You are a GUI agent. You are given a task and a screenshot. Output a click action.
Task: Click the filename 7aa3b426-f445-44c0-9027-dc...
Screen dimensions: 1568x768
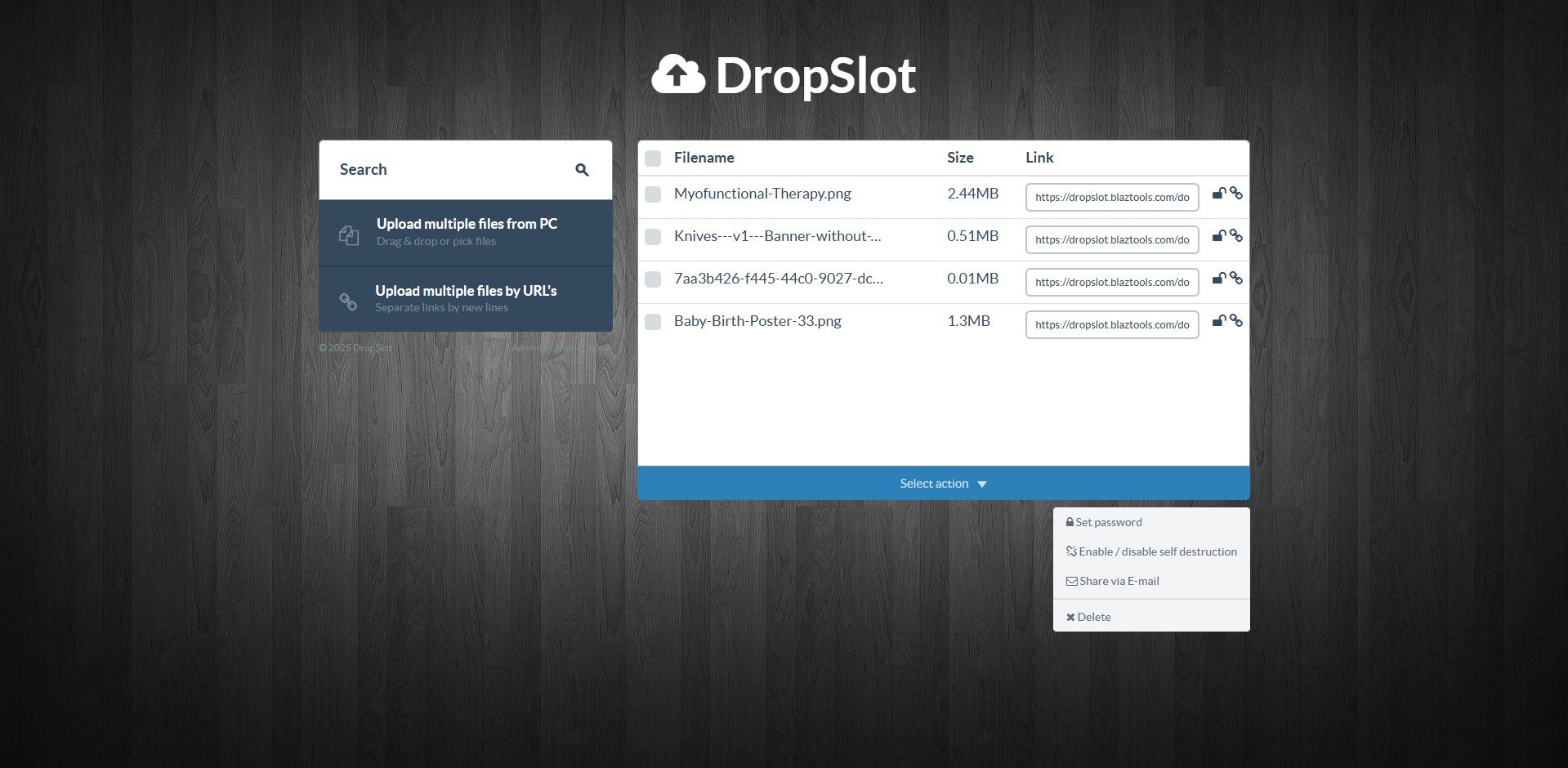tap(779, 279)
